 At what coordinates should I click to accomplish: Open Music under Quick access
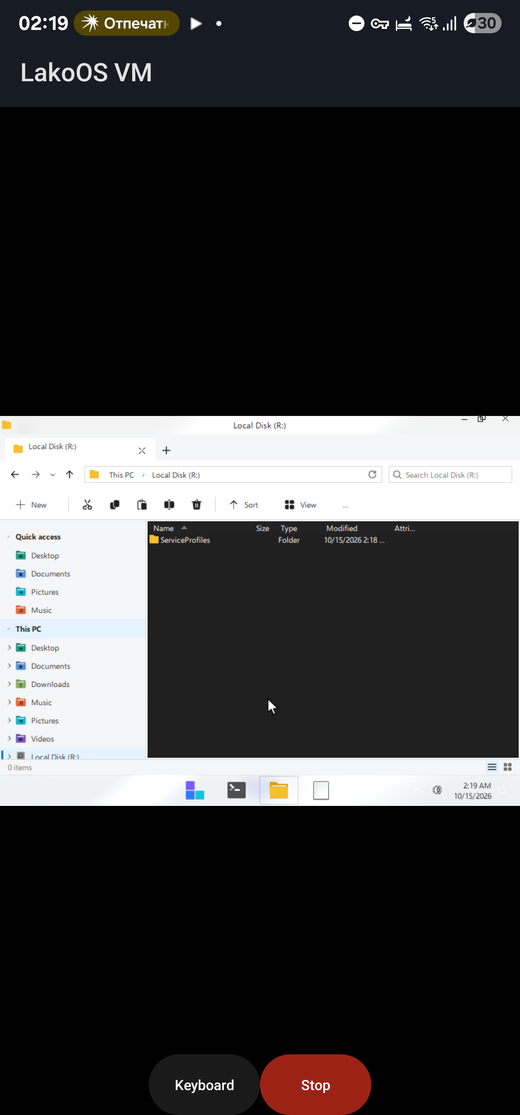click(41, 610)
